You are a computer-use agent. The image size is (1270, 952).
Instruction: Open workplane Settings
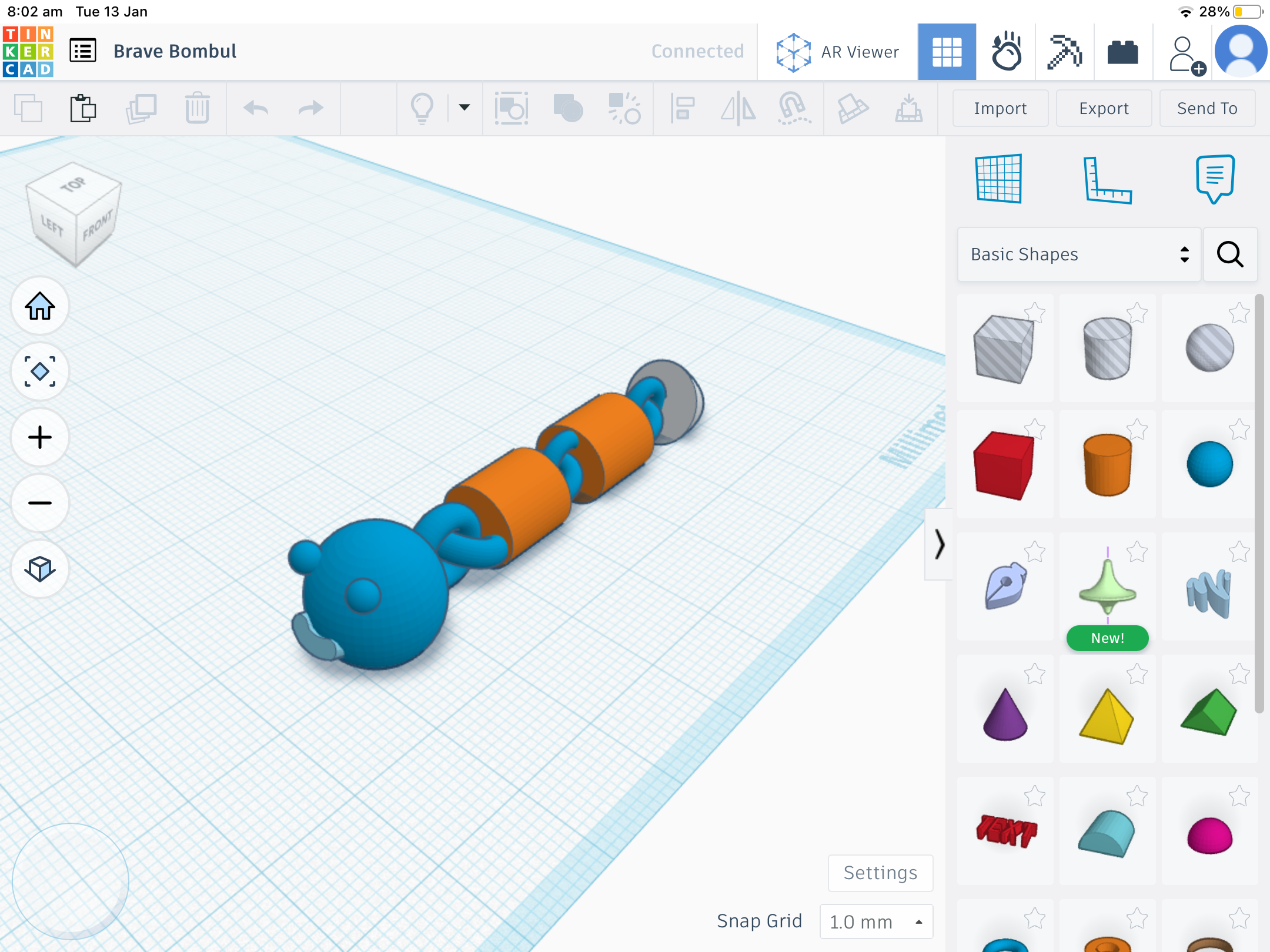point(880,873)
